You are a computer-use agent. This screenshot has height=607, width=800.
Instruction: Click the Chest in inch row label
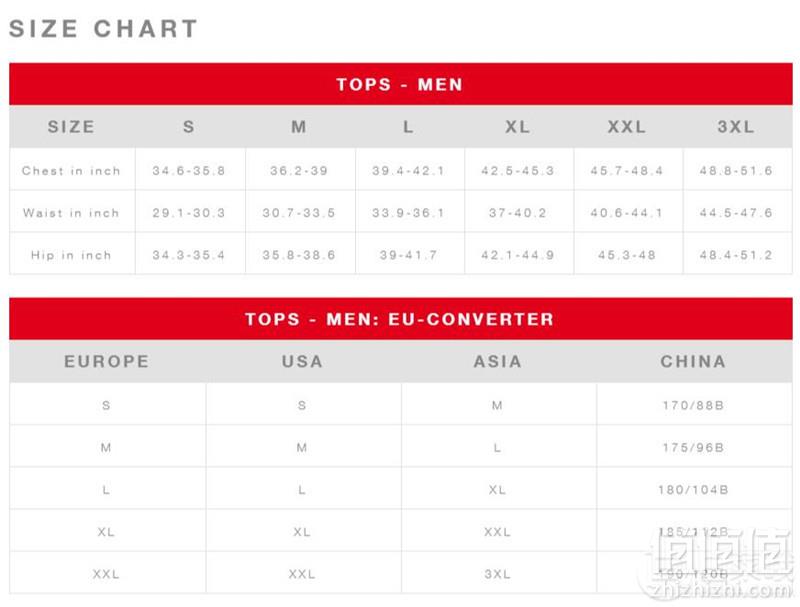[71, 170]
